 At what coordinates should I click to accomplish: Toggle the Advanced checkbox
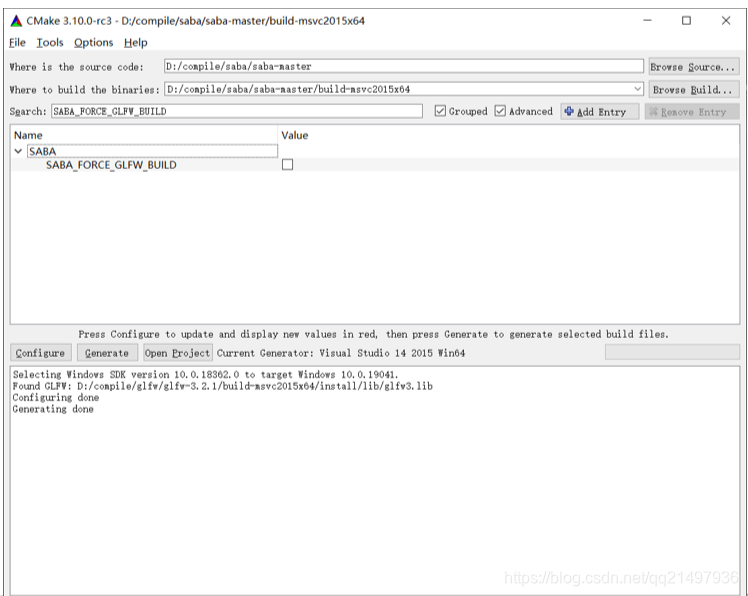500,111
